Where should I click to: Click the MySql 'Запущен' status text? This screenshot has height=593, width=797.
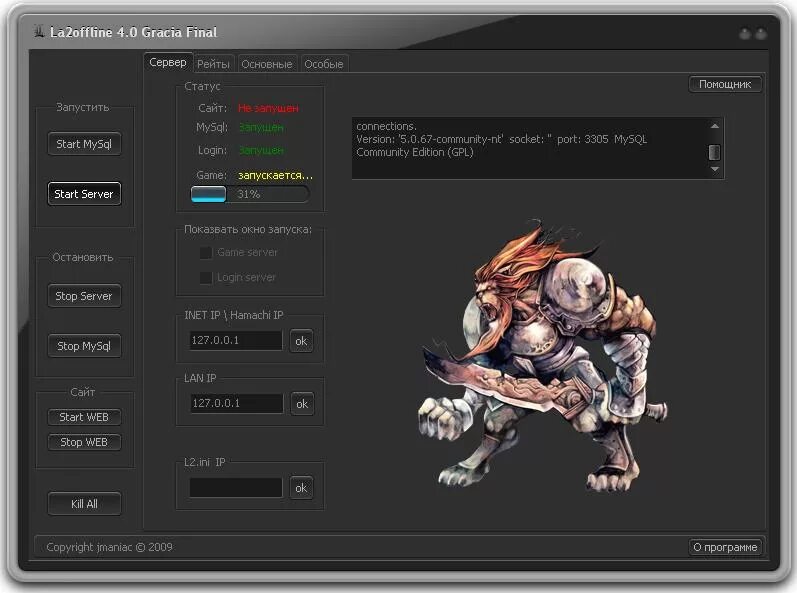pyautogui.click(x=261, y=127)
